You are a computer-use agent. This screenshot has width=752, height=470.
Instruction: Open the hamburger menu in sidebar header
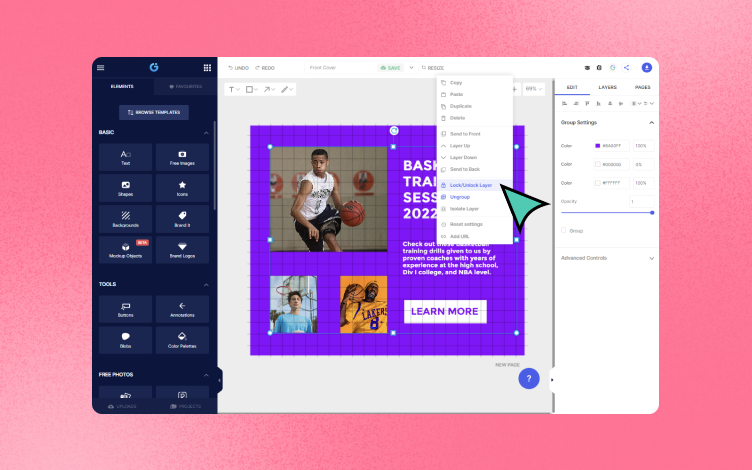[101, 68]
